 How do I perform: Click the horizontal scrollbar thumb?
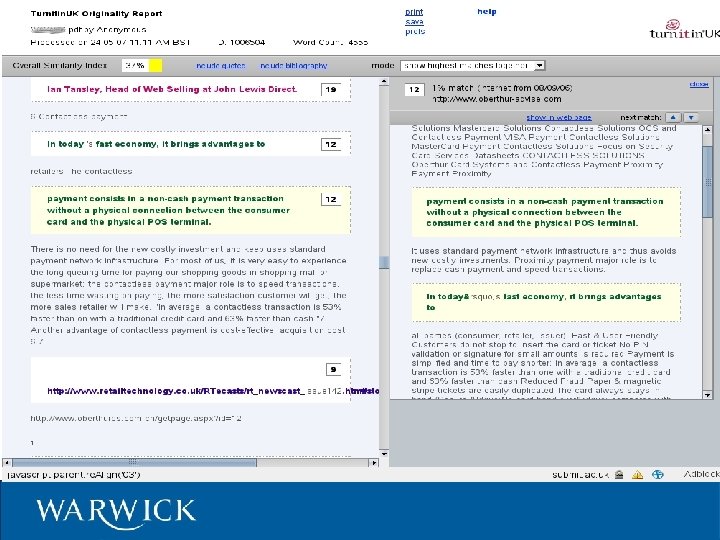134,462
